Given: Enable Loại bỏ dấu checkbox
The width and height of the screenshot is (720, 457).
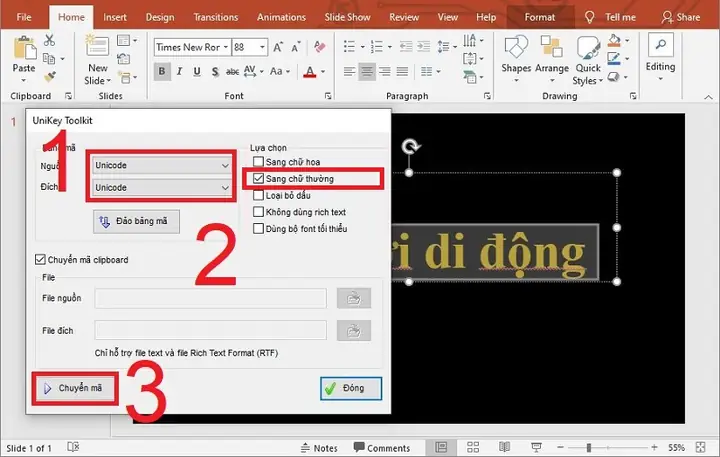Looking at the screenshot, I should (x=259, y=195).
